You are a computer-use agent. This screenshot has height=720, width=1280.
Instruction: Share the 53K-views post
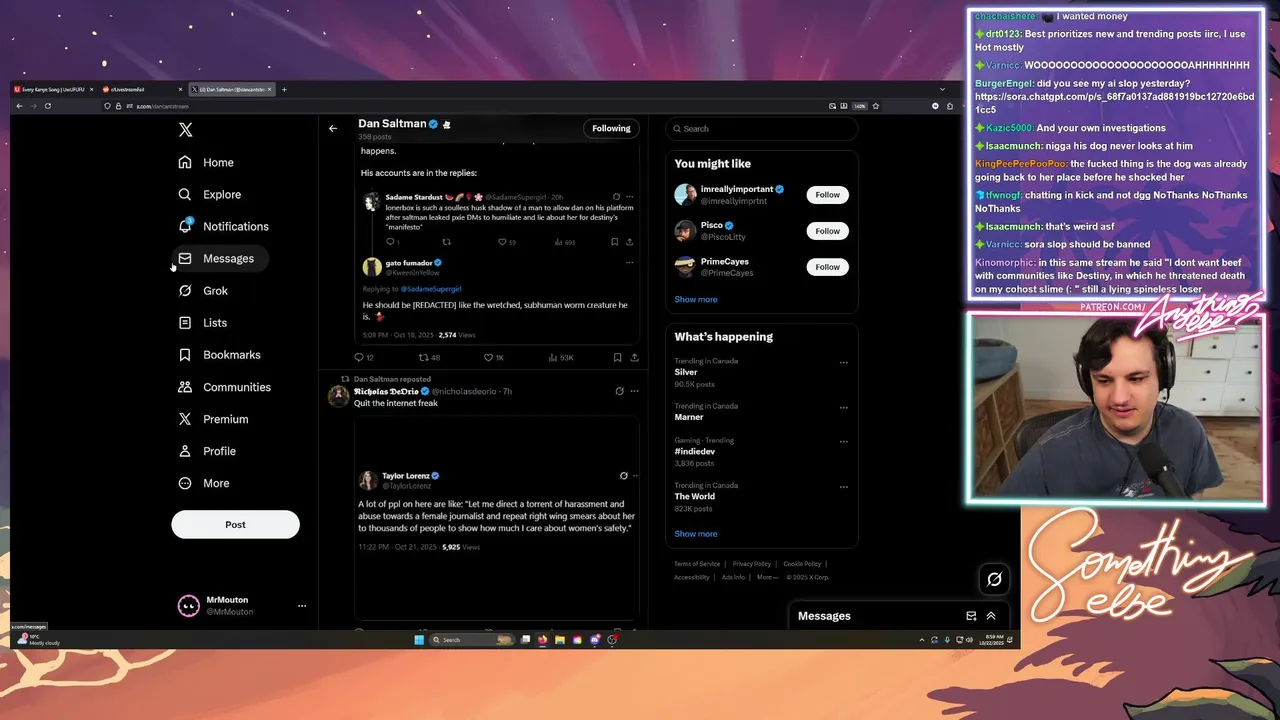pyautogui.click(x=634, y=357)
